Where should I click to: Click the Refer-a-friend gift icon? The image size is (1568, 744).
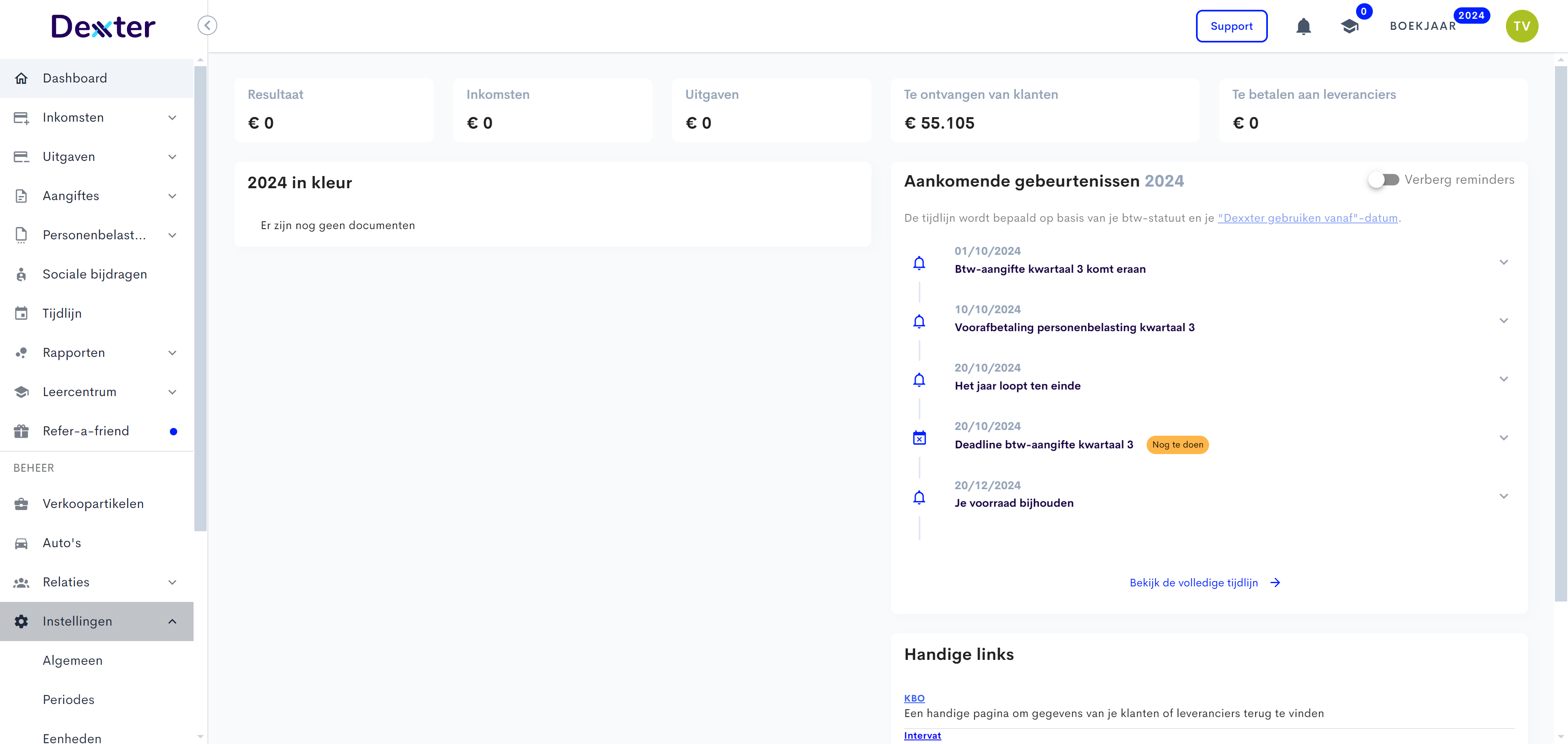[x=21, y=431]
